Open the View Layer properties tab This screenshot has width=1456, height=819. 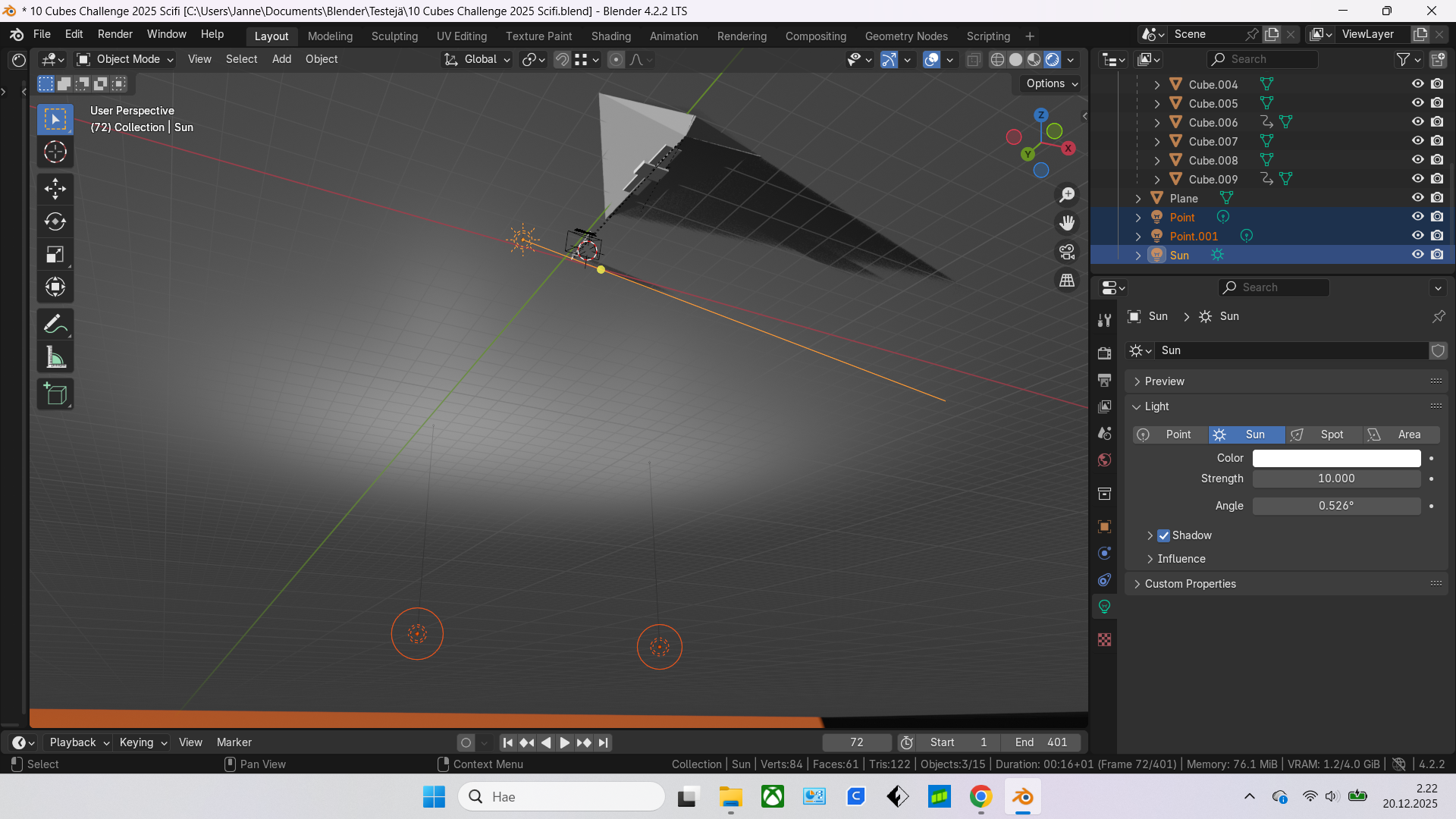[x=1105, y=406]
